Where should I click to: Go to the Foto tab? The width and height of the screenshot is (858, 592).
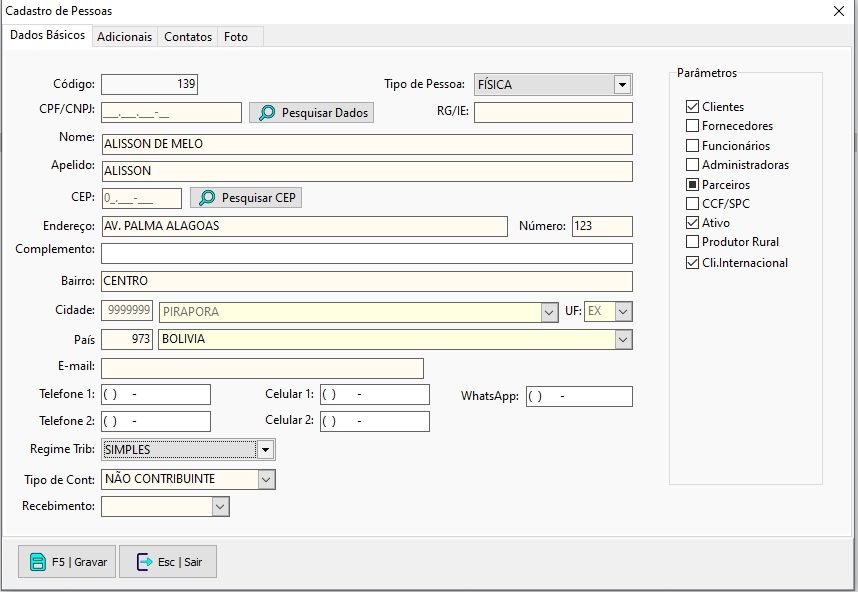coord(236,37)
